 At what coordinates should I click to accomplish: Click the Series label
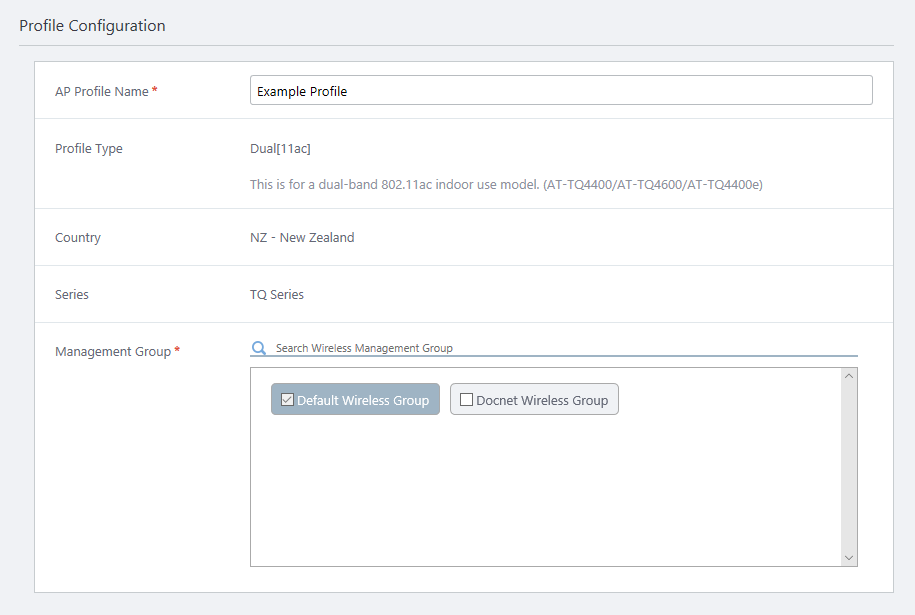(72, 295)
